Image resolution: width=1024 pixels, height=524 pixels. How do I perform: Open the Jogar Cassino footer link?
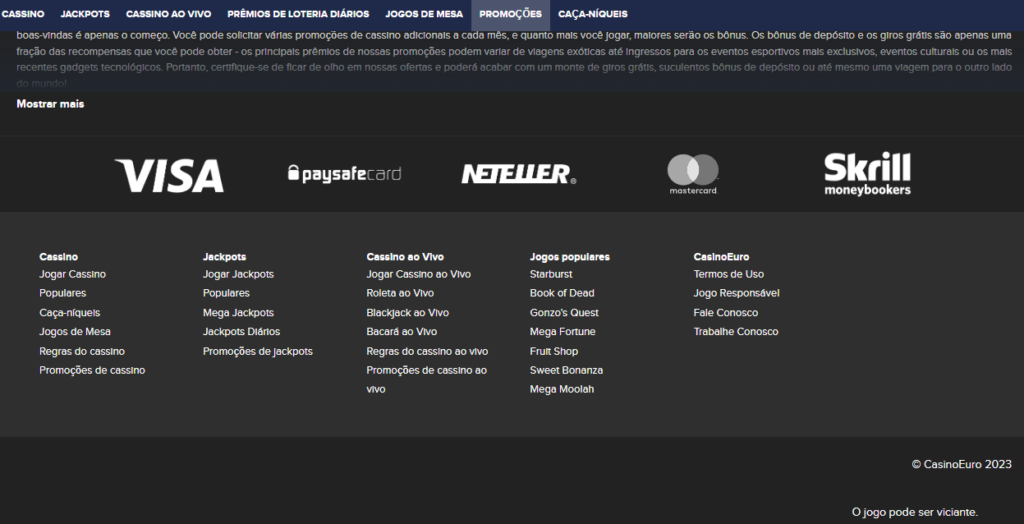coord(72,274)
